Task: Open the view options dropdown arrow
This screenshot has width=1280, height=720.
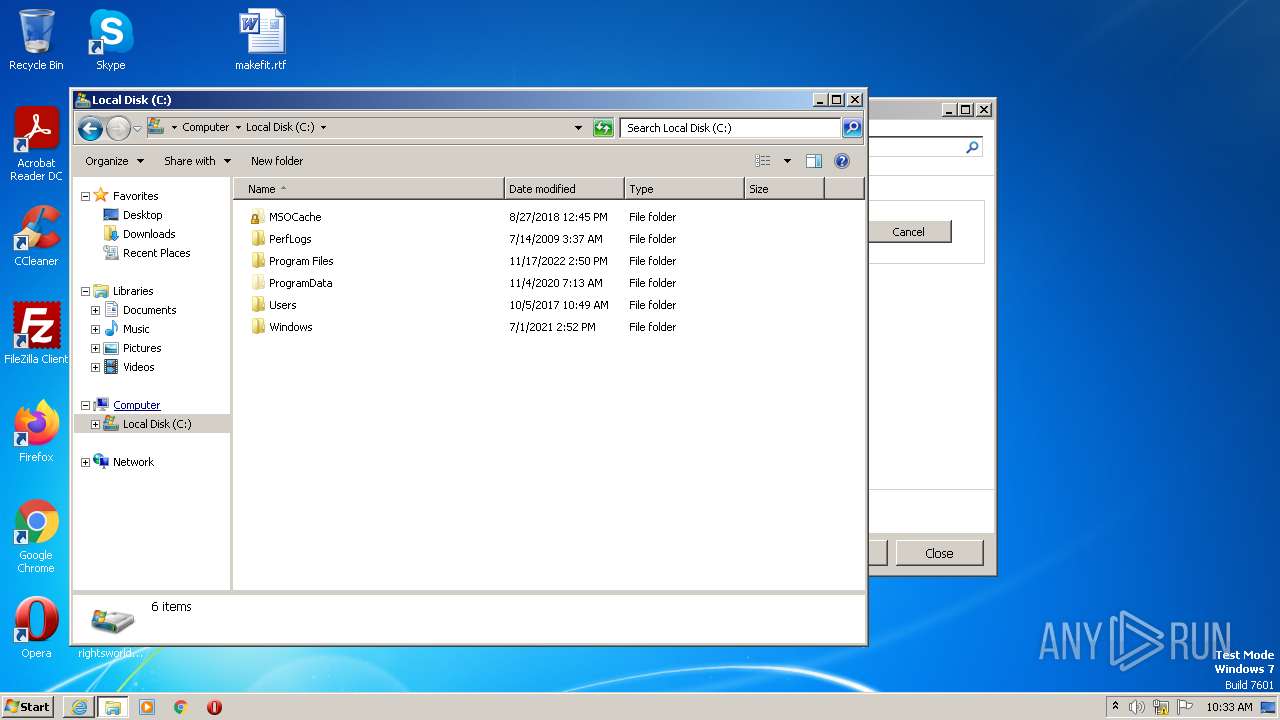Action: pos(787,161)
